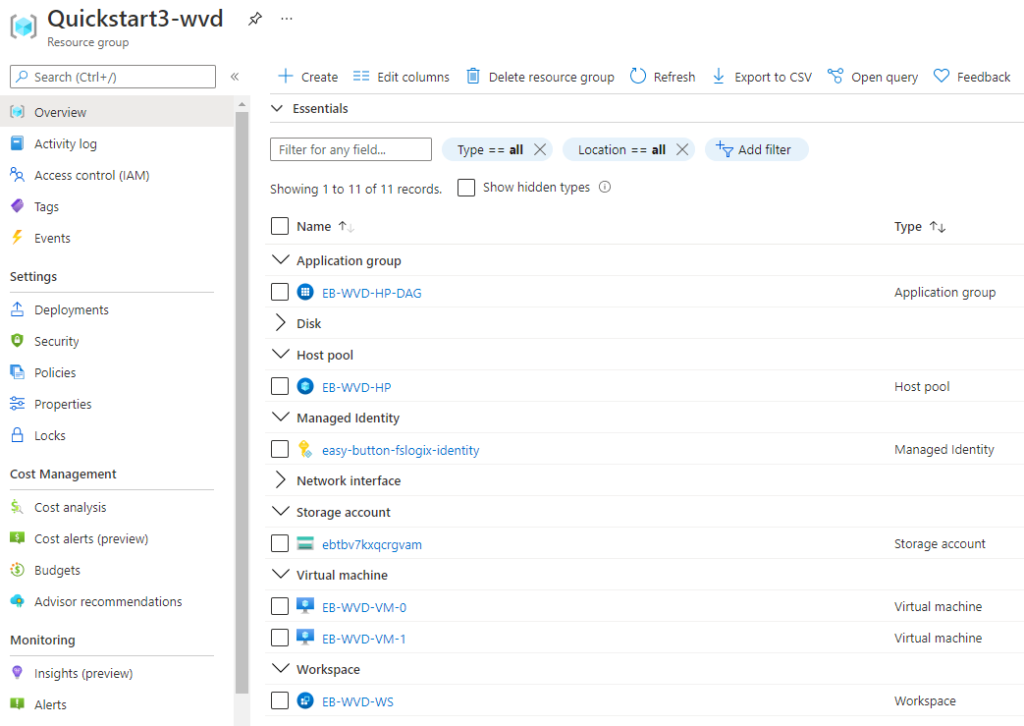
Task: Collapse the Host pool group
Action: (x=281, y=354)
